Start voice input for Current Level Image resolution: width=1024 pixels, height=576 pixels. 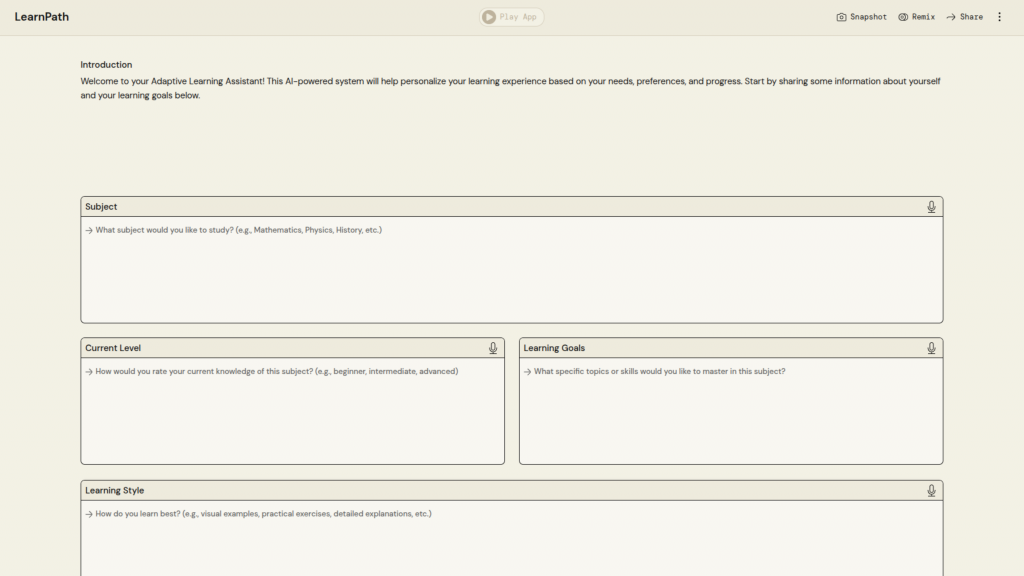[x=493, y=348]
